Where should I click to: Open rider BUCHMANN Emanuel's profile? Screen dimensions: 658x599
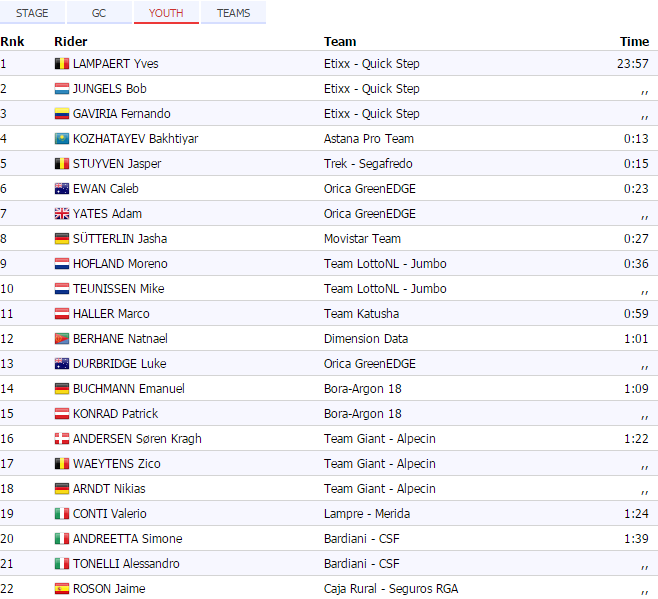coord(128,389)
